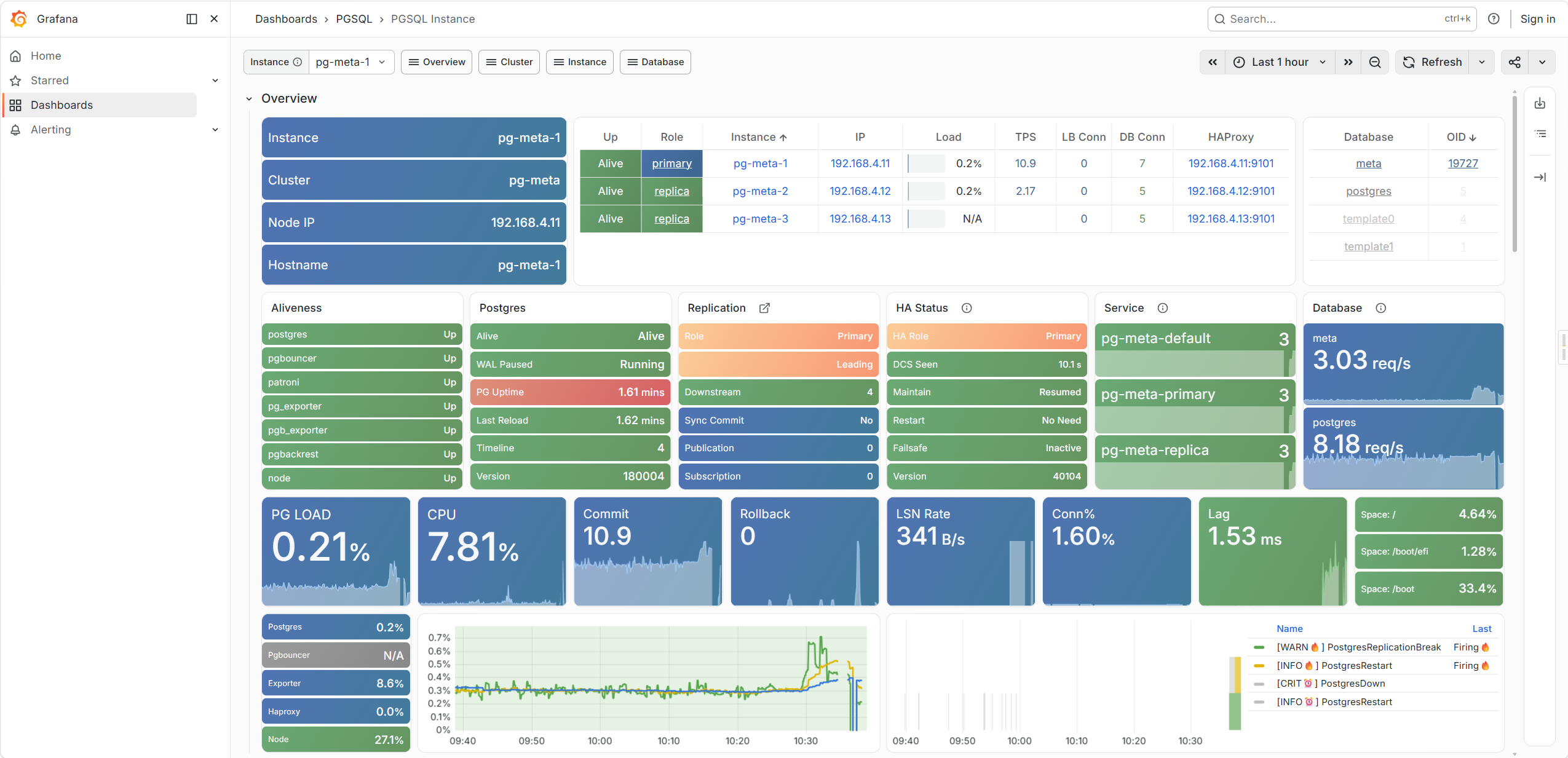This screenshot has width=1568, height=758.
Task: Close the navigation sidebar
Action: [x=214, y=19]
